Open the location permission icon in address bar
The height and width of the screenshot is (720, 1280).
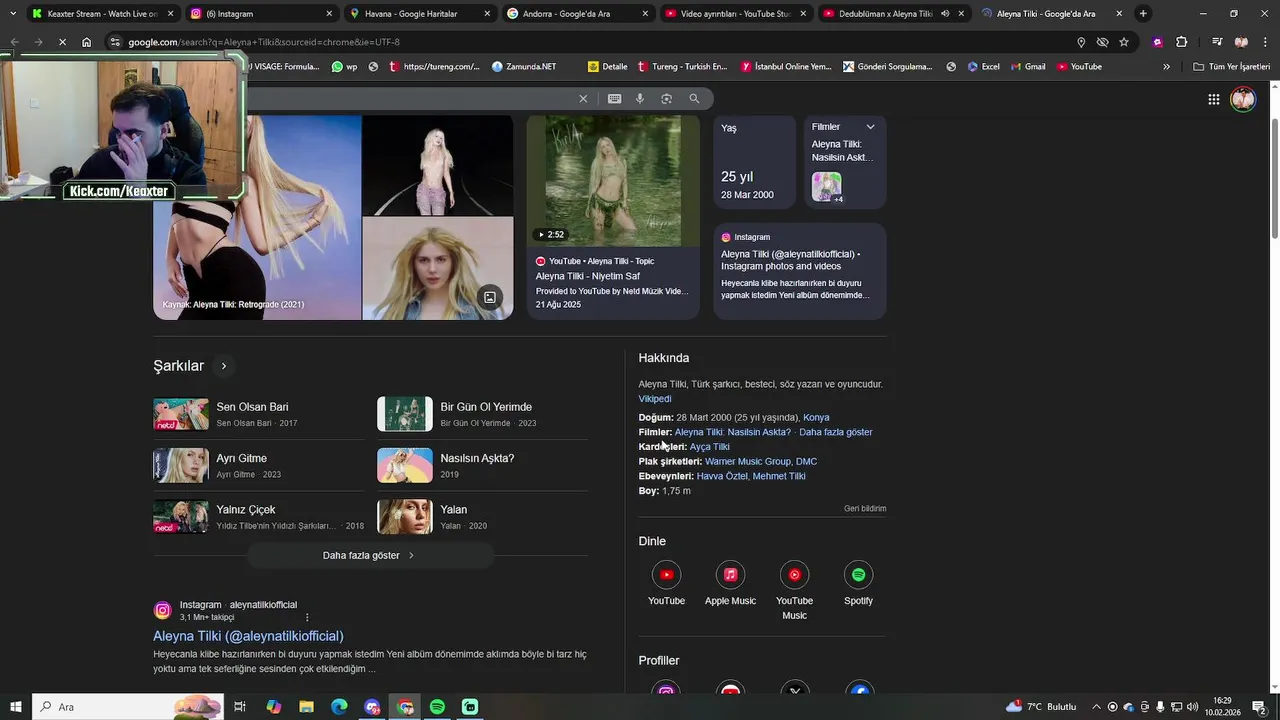pyautogui.click(x=1081, y=42)
